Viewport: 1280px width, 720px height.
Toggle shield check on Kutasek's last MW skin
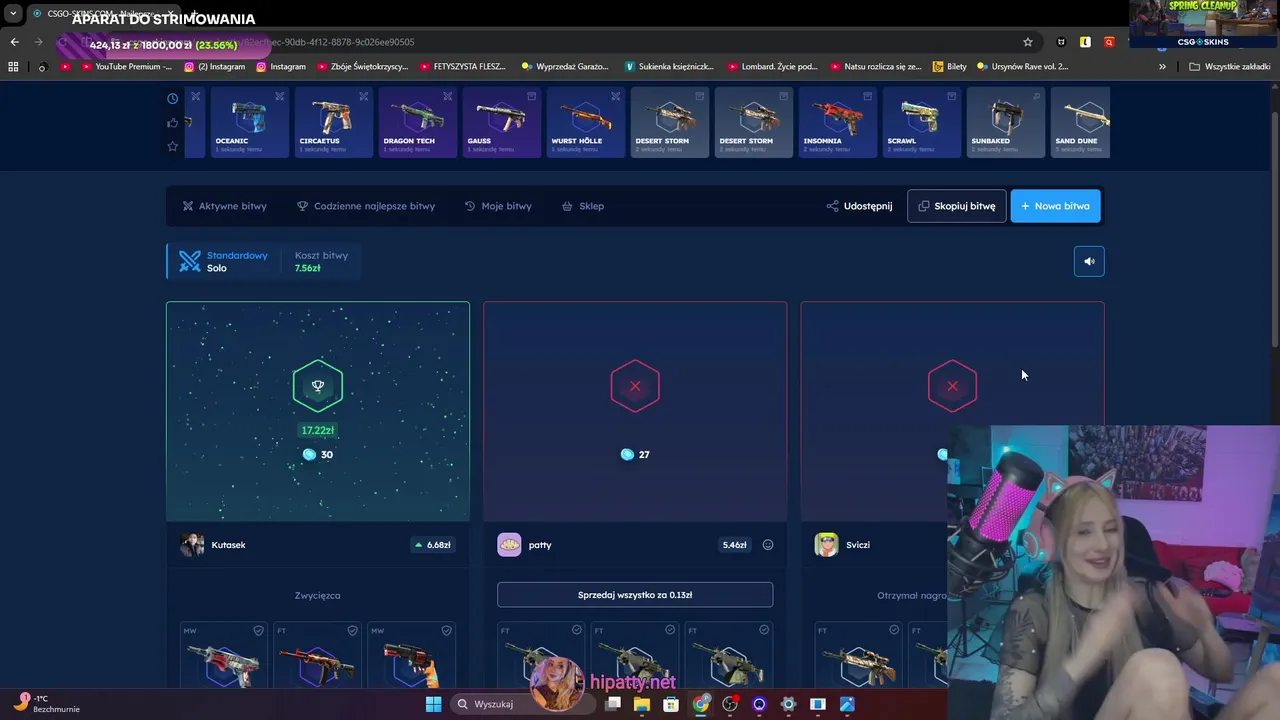click(x=446, y=631)
